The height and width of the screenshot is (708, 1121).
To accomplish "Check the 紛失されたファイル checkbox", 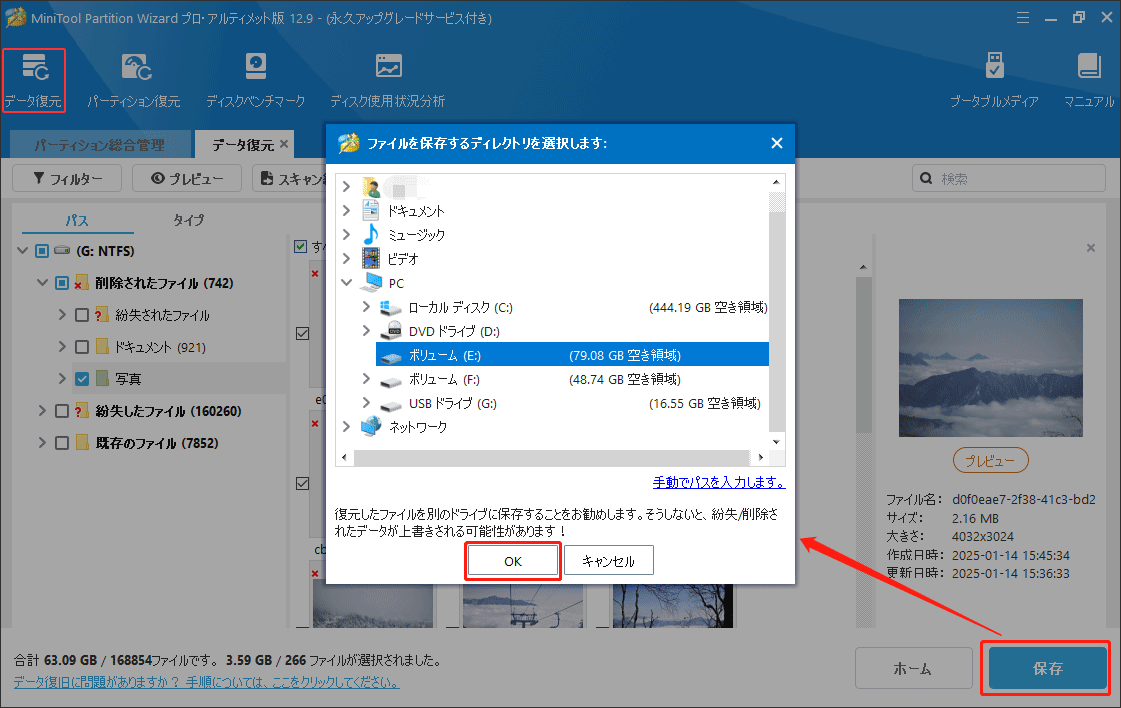I will [82, 315].
